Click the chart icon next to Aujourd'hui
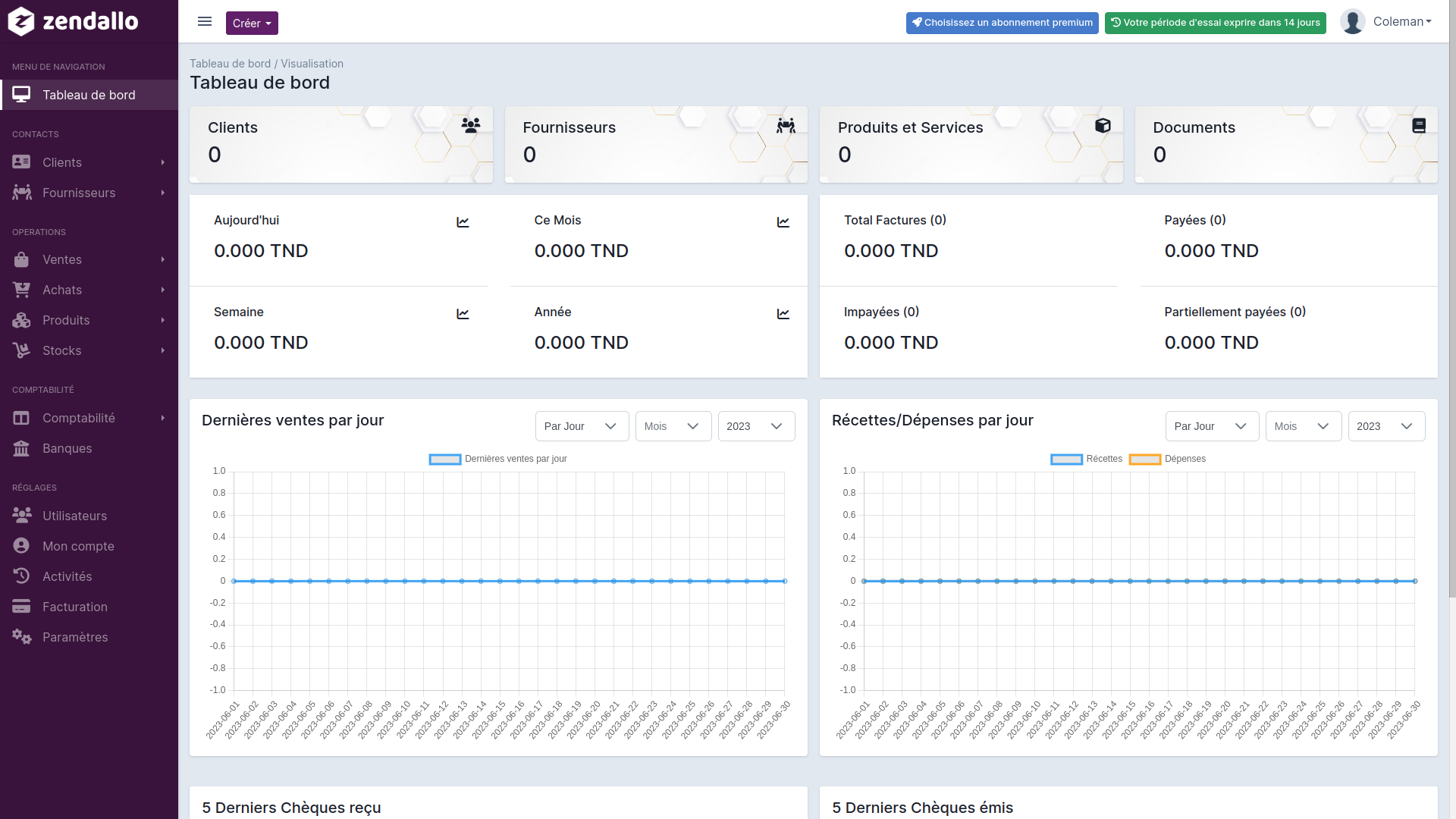The width and height of the screenshot is (1456, 819). 463,222
